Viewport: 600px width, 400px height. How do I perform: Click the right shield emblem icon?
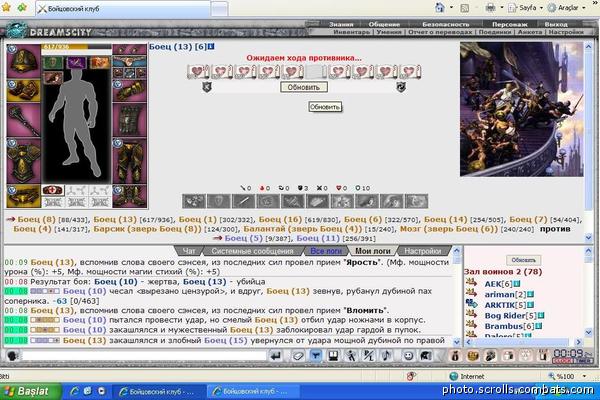click(x=401, y=87)
